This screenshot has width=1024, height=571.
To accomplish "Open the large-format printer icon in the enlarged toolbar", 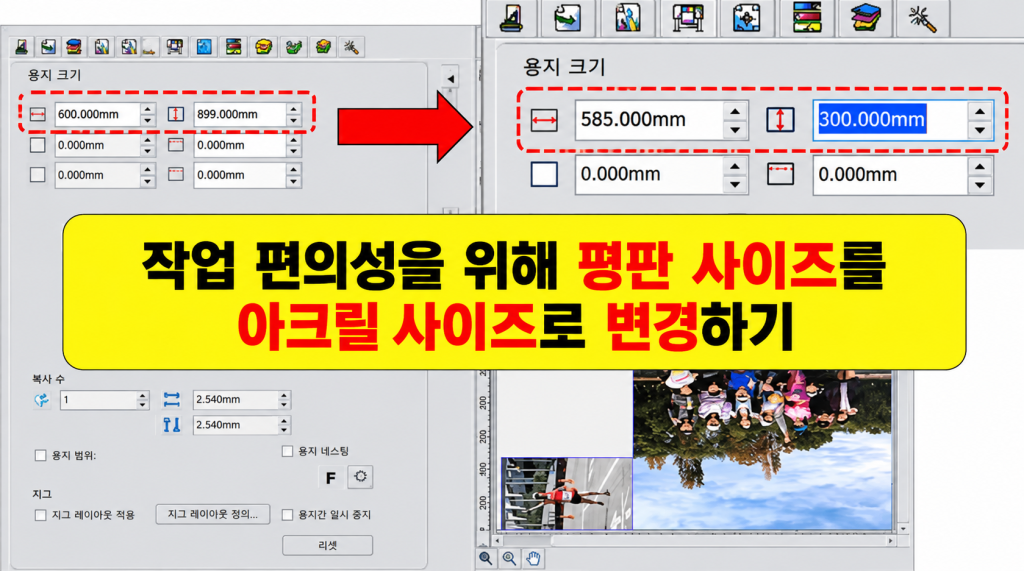I will pos(688,18).
